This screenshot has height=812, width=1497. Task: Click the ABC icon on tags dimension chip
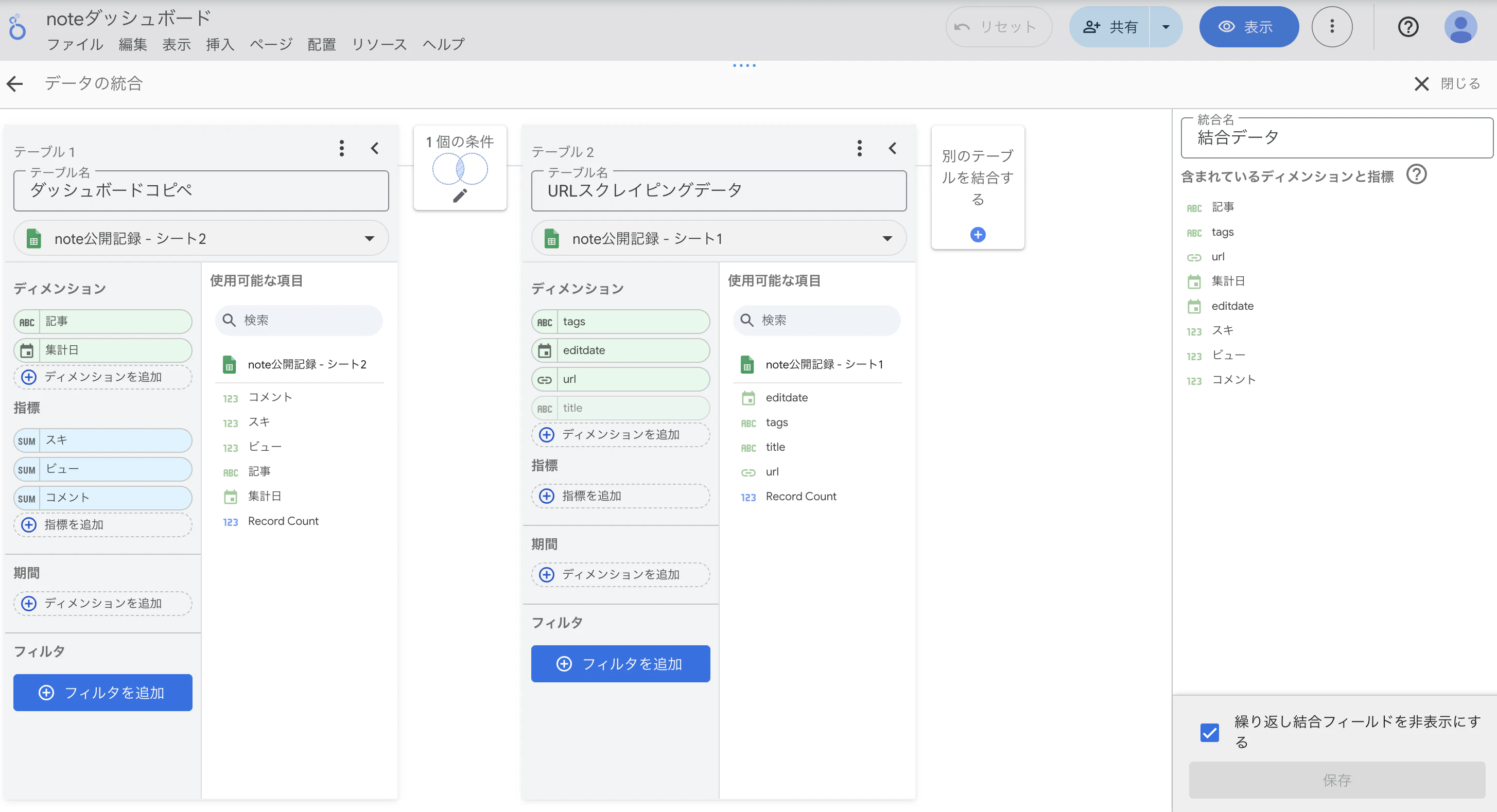[545, 322]
